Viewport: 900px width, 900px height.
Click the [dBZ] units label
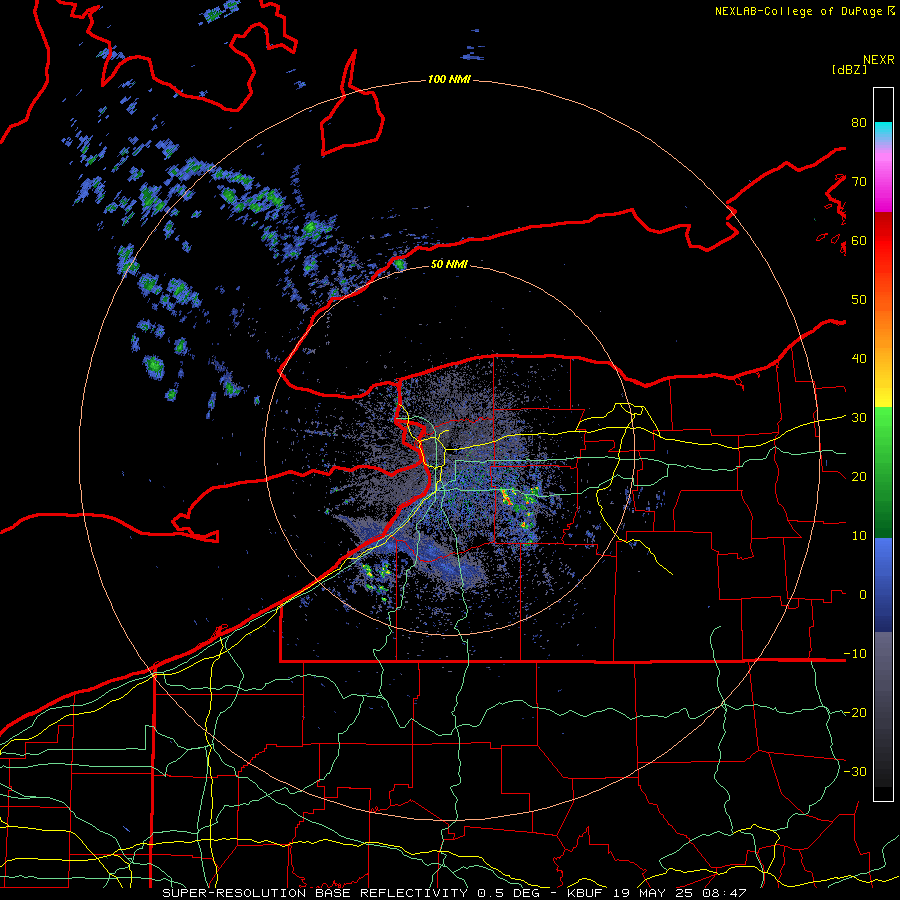pyautogui.click(x=849, y=69)
